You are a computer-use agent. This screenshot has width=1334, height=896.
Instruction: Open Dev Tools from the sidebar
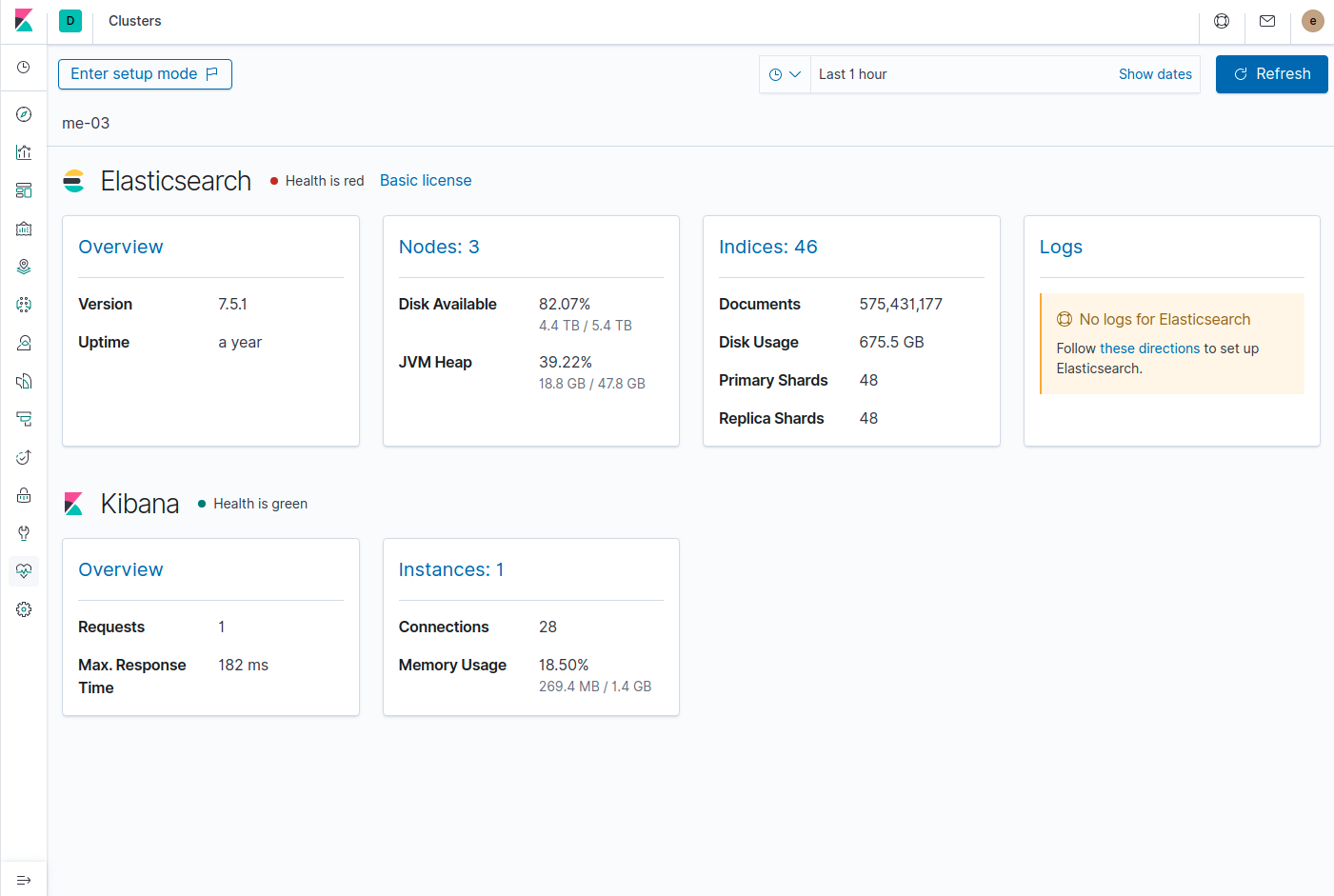24,533
